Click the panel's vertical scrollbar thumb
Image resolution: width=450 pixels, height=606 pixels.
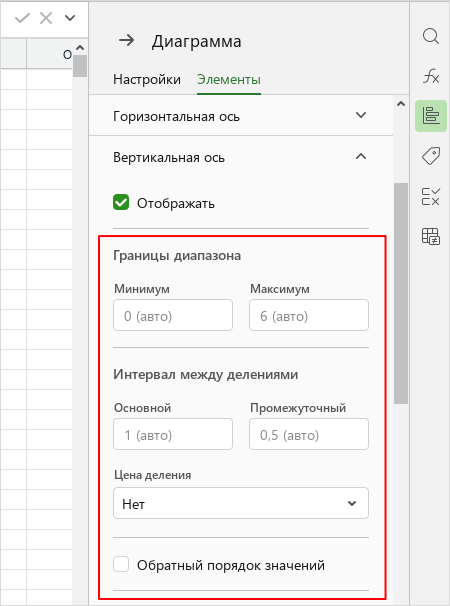tap(401, 294)
